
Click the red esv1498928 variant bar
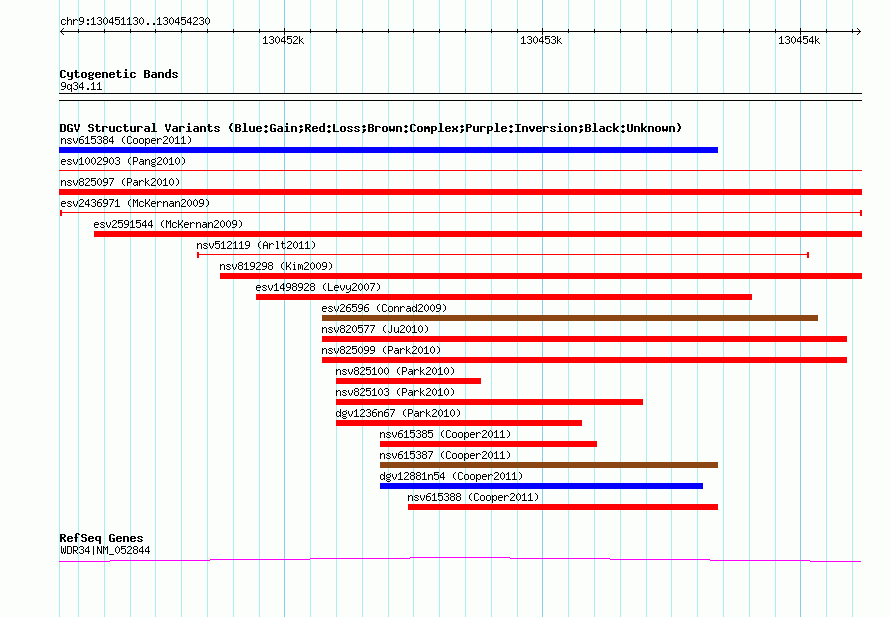click(x=504, y=297)
